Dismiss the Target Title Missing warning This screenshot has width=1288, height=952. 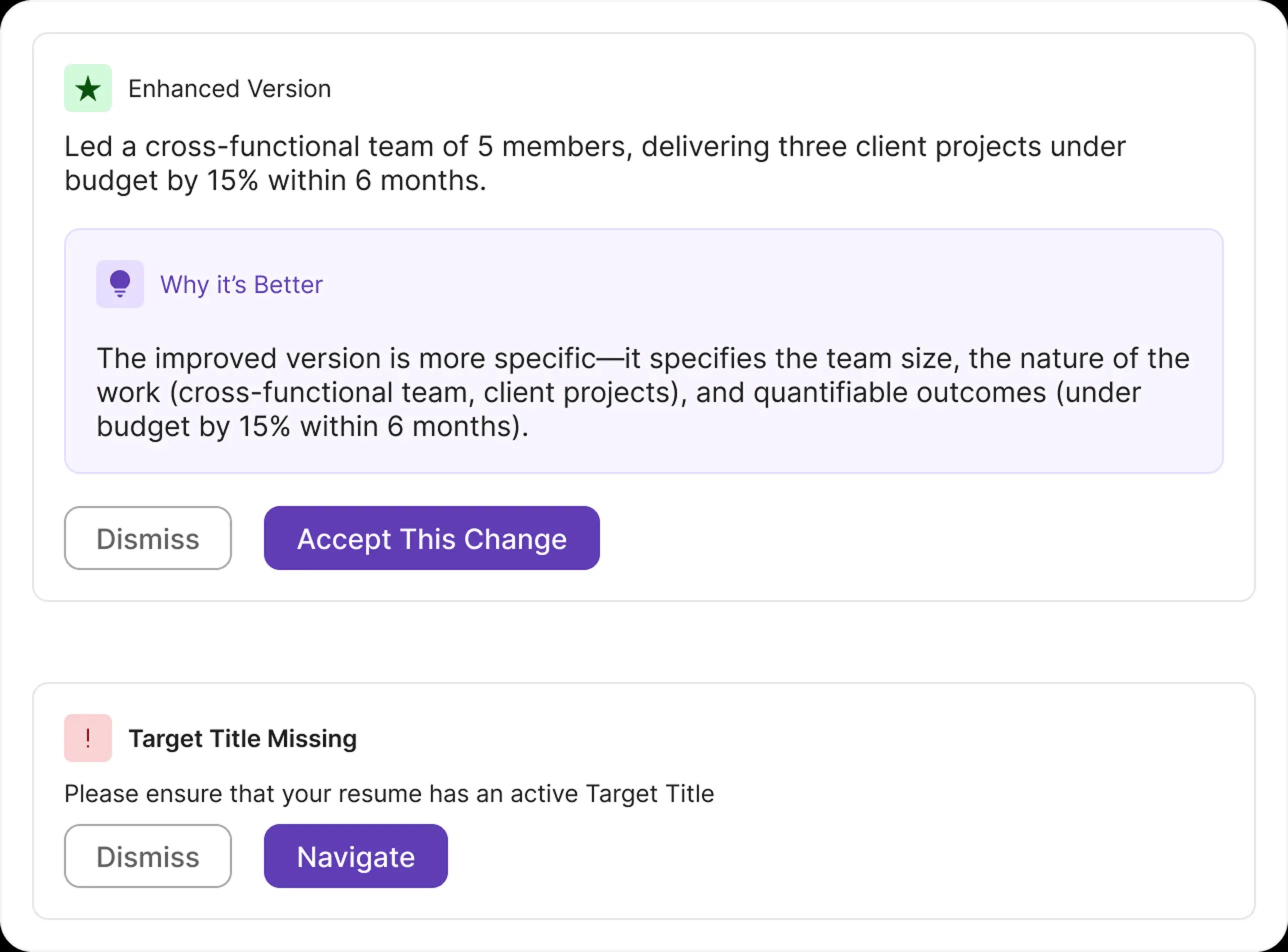(147, 856)
